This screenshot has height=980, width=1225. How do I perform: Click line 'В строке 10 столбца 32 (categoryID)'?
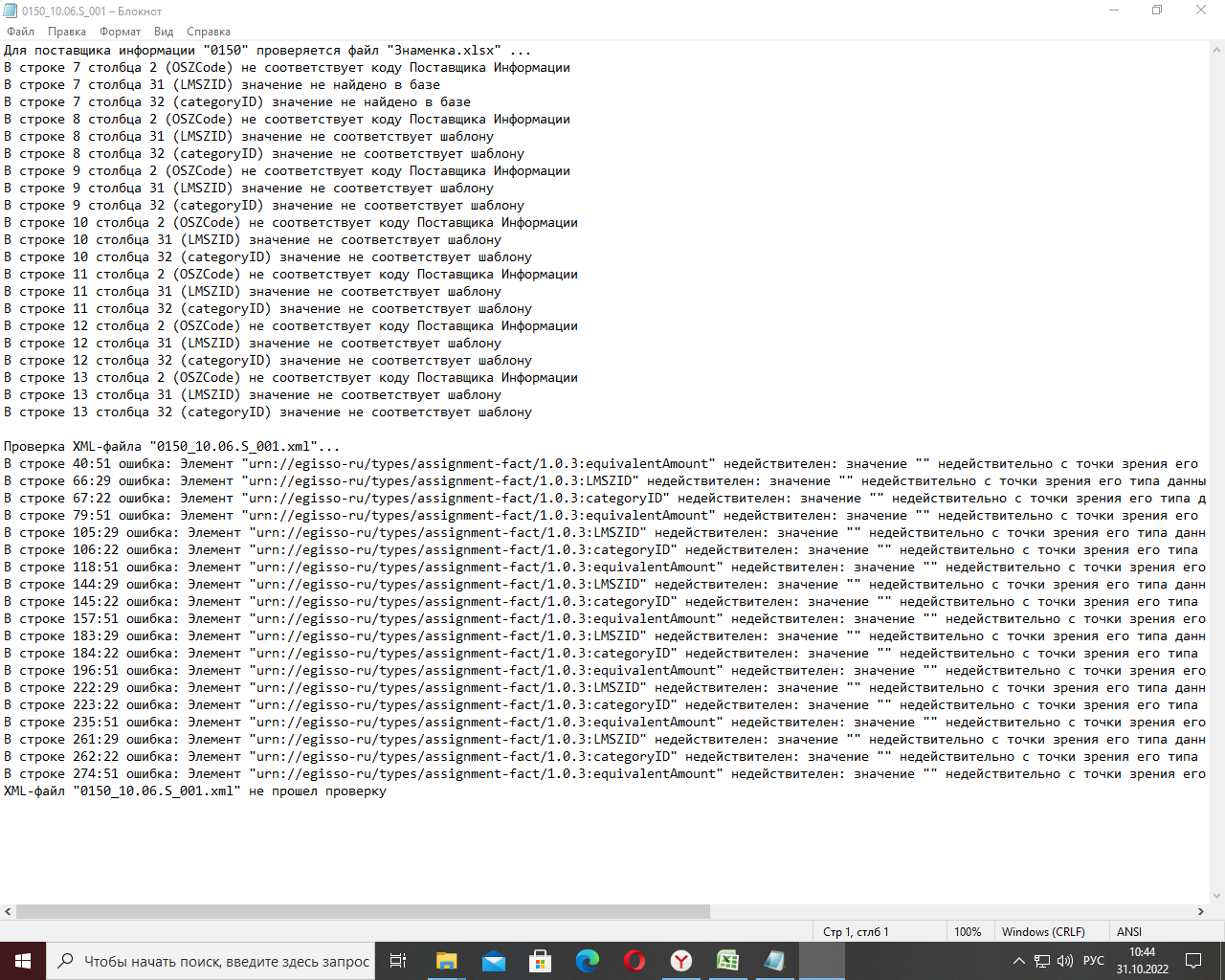(268, 257)
